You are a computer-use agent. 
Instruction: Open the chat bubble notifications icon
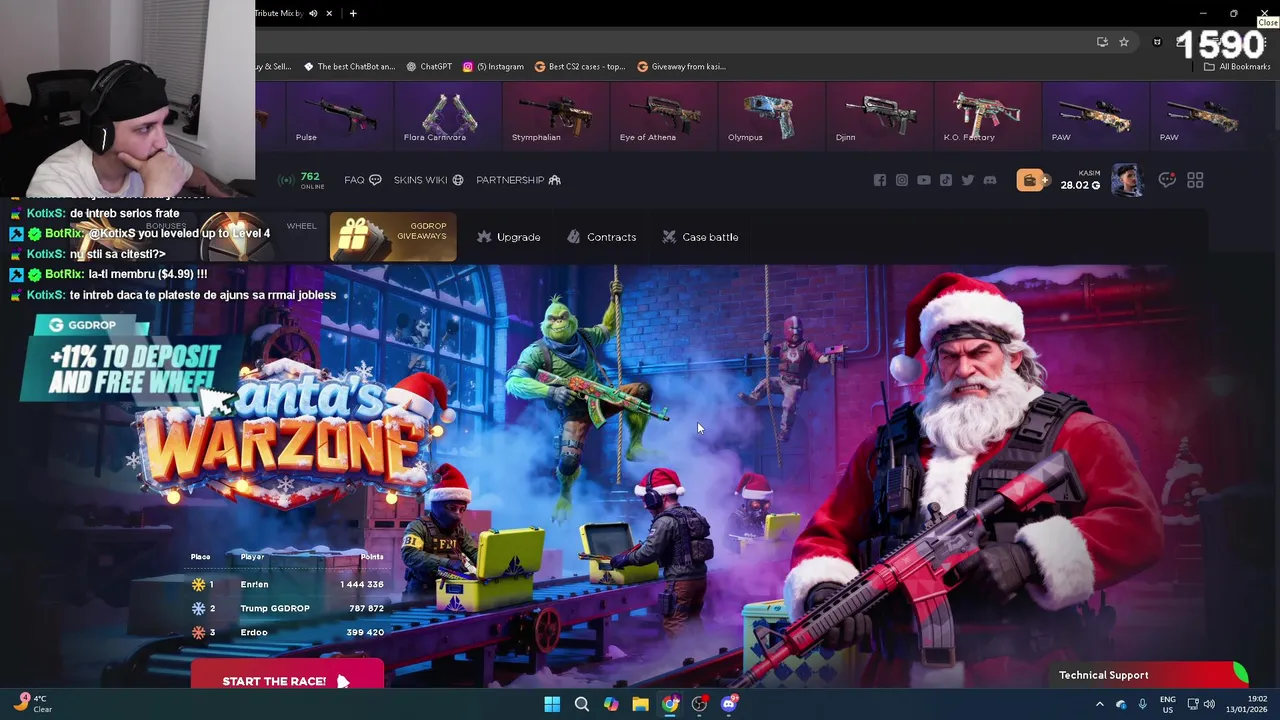[x=1167, y=180]
